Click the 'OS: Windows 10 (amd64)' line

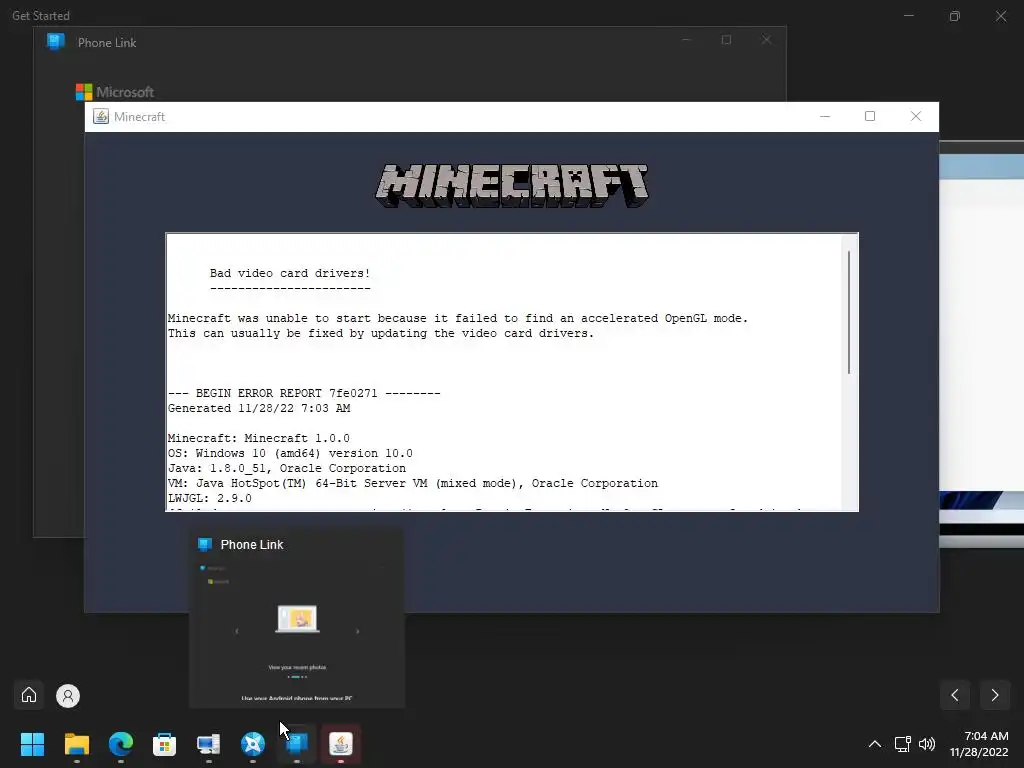[x=290, y=453]
